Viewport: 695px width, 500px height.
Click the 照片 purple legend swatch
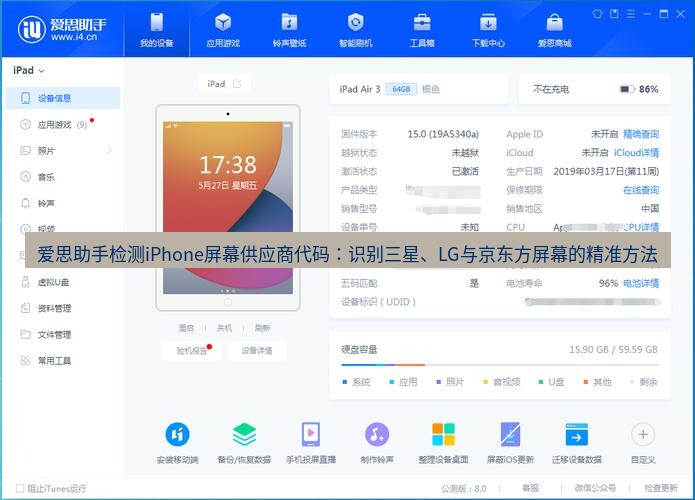[x=438, y=382]
